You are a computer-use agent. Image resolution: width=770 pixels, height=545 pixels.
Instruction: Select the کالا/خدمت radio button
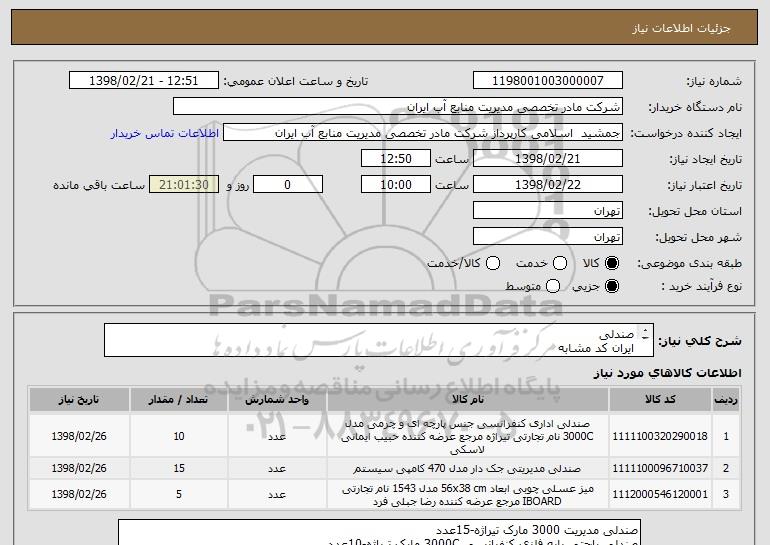tap(493, 263)
